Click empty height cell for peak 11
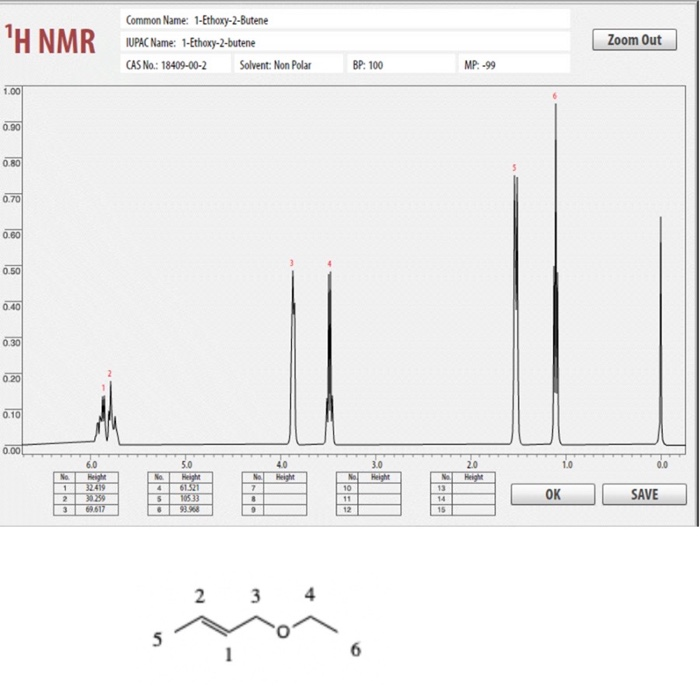This screenshot has width=700, height=687. (x=379, y=499)
